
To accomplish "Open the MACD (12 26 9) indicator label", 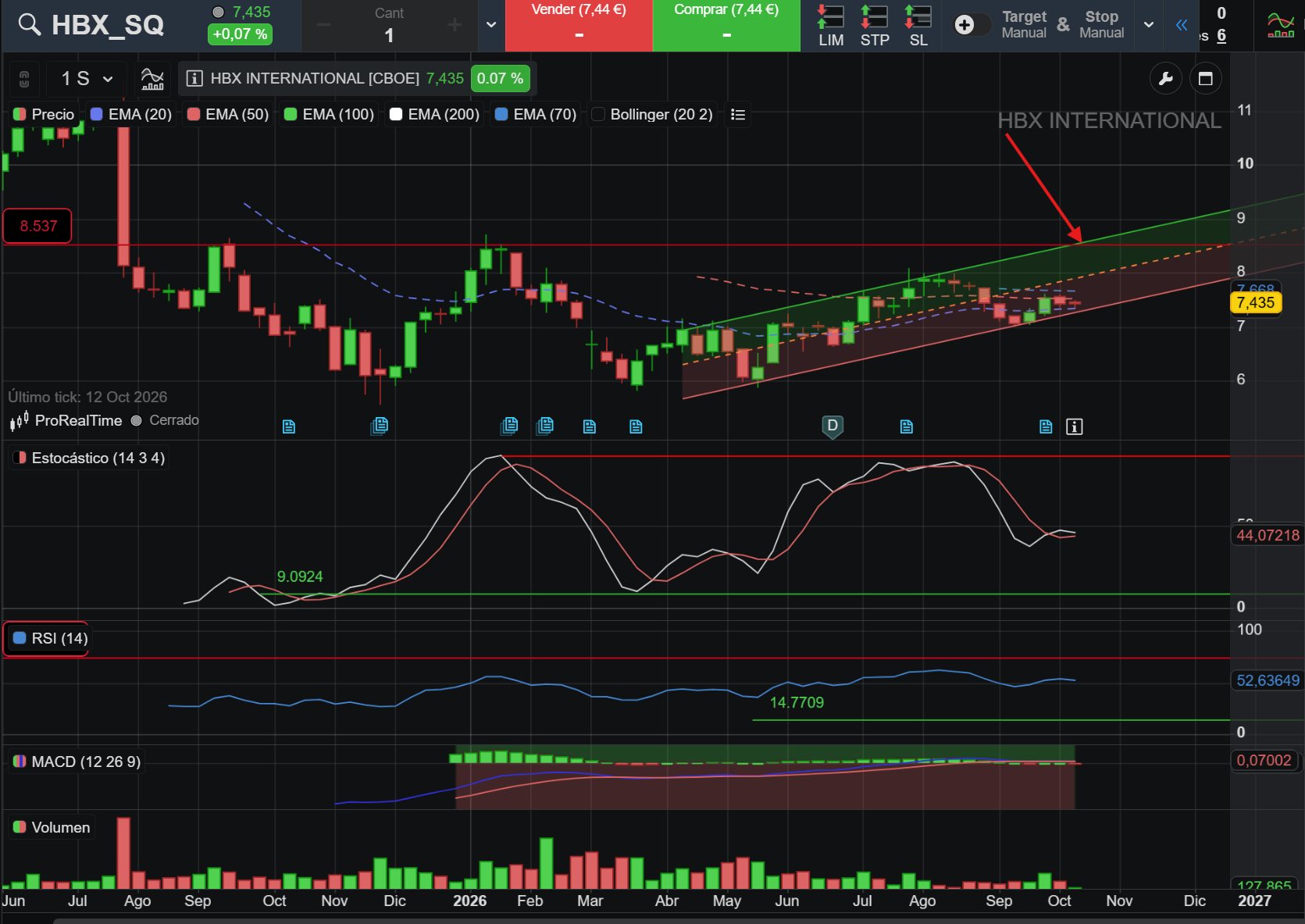I will (x=77, y=762).
